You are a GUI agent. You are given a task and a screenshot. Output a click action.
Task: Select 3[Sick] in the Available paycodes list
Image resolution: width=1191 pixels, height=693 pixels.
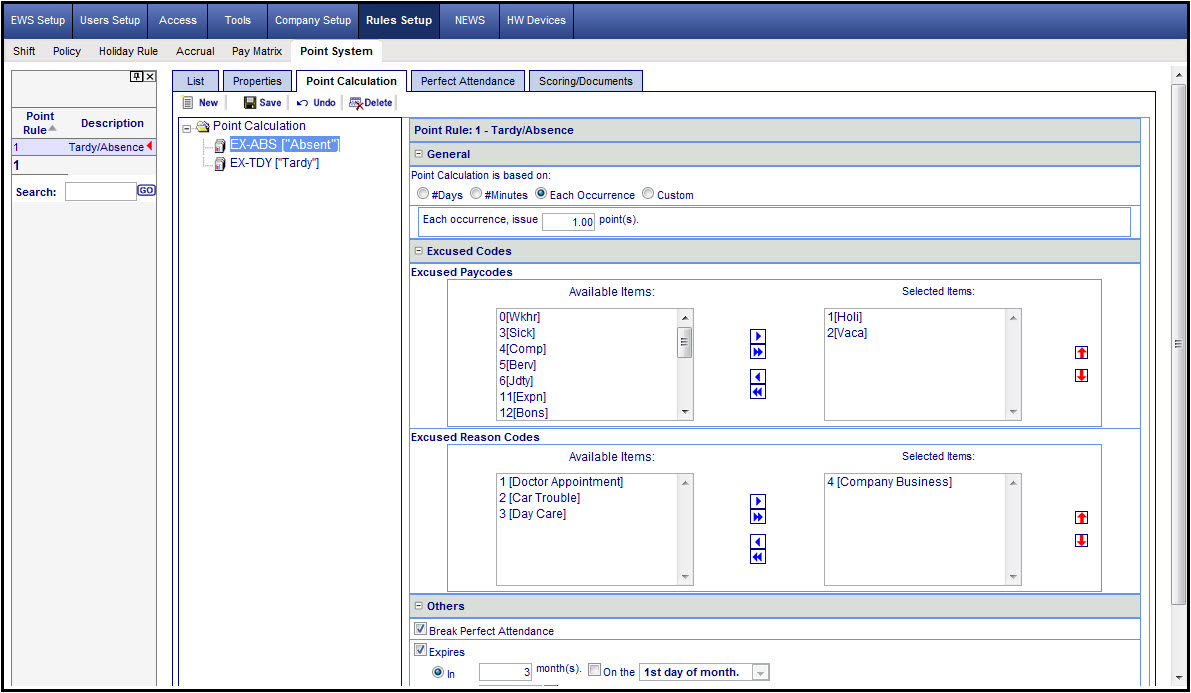pyautogui.click(x=517, y=333)
